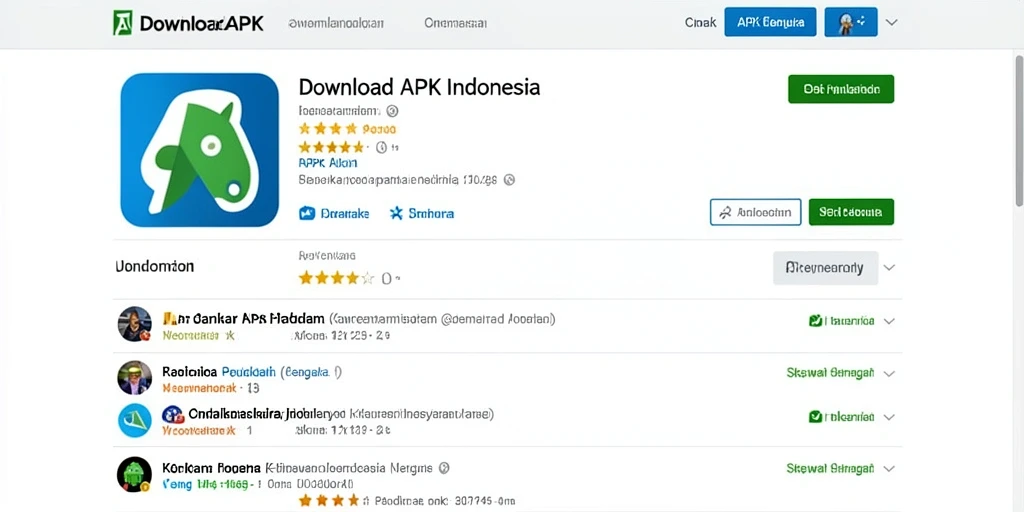The width and height of the screenshot is (1024, 512).
Task: Click the info icon after the Kokcam Rooena title
Action: point(444,468)
